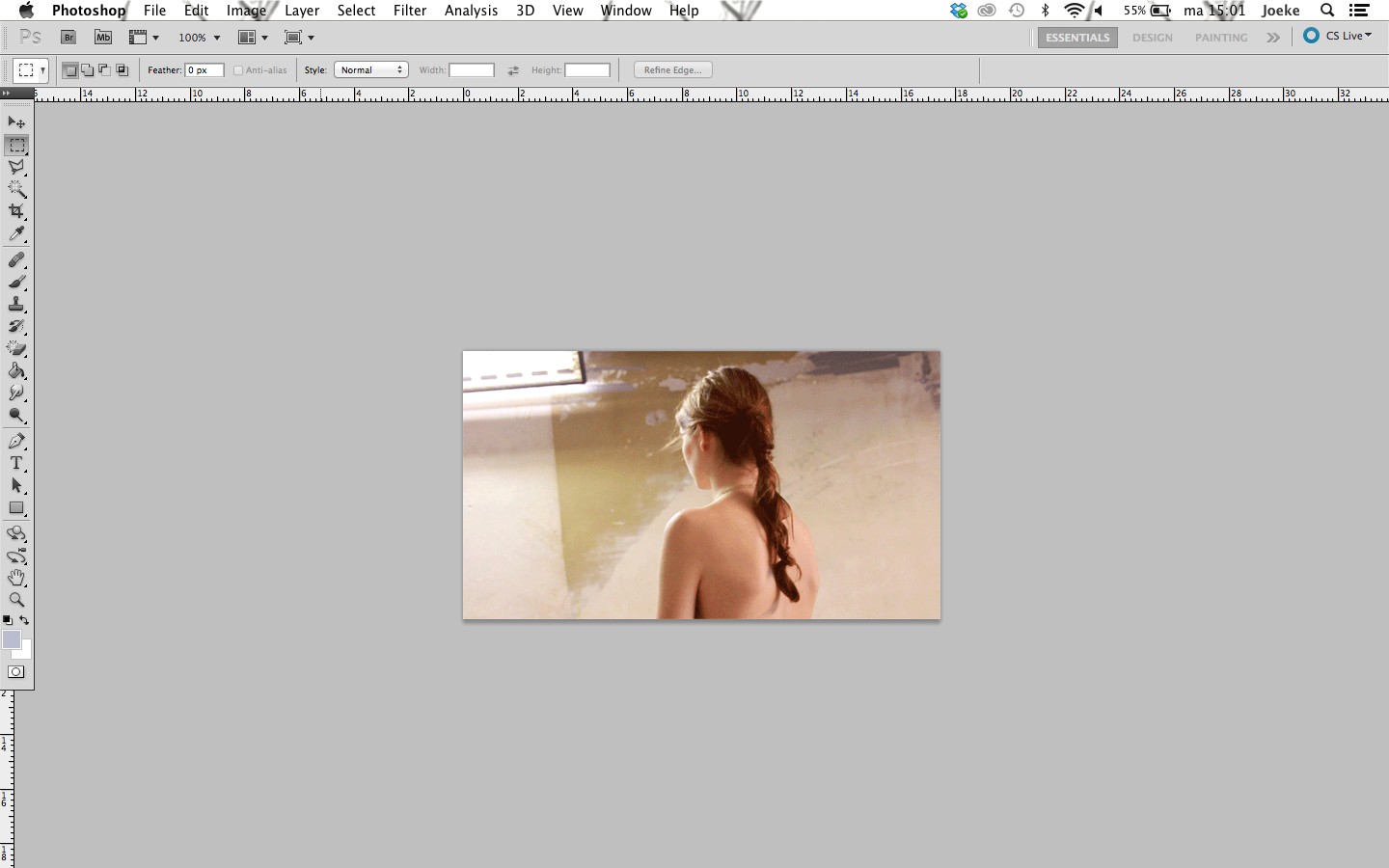This screenshot has height=868, width=1389.
Task: Open the File menu
Action: (154, 11)
